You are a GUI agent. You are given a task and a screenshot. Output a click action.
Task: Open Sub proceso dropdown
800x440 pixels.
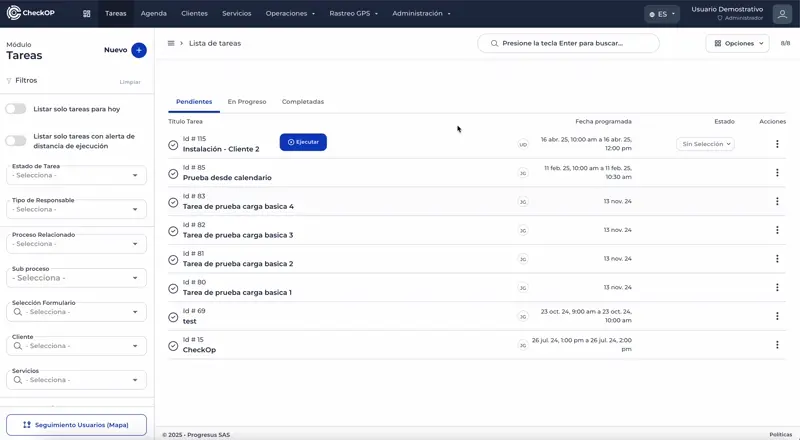tap(77, 278)
